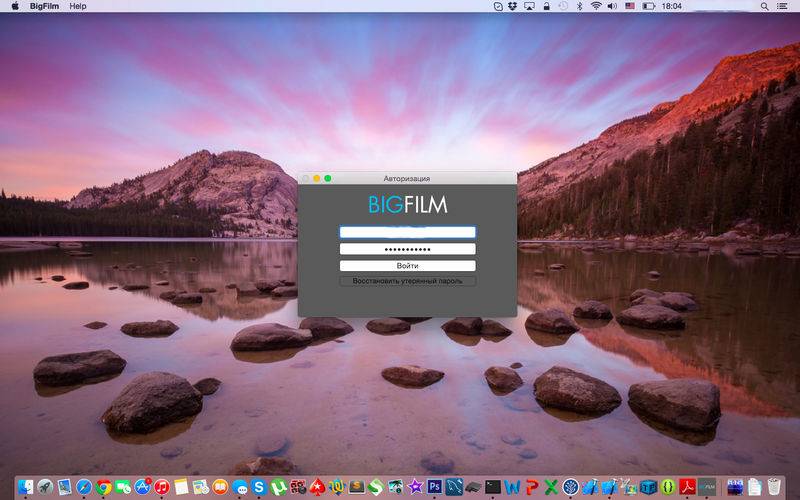Open Spotlight search in menu bar
The image size is (800, 500).
pyautogui.click(x=764, y=6)
